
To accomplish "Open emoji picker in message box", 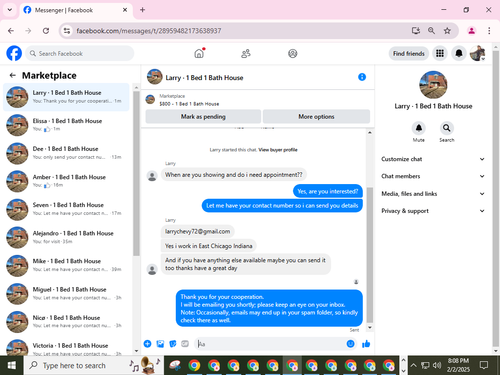I will point(350,344).
